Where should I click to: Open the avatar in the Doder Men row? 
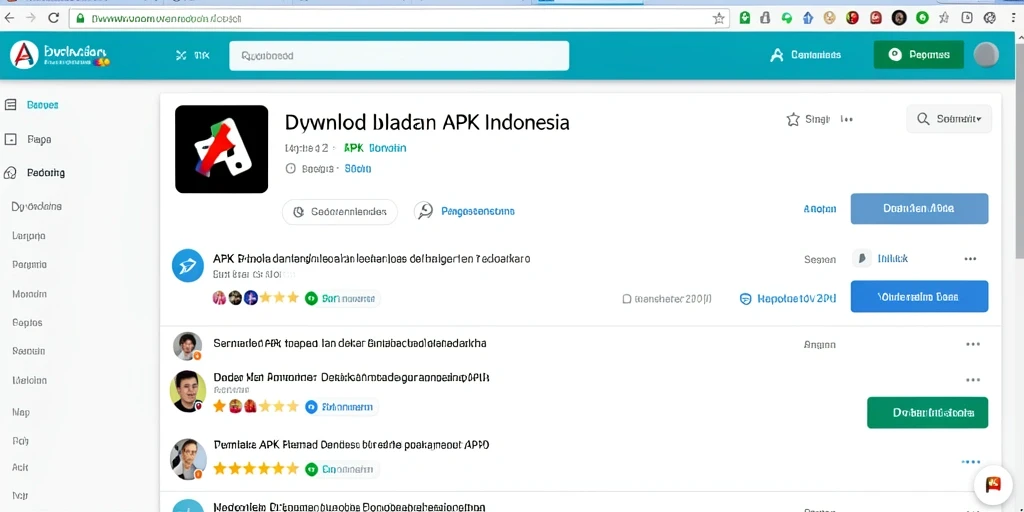[x=187, y=391]
